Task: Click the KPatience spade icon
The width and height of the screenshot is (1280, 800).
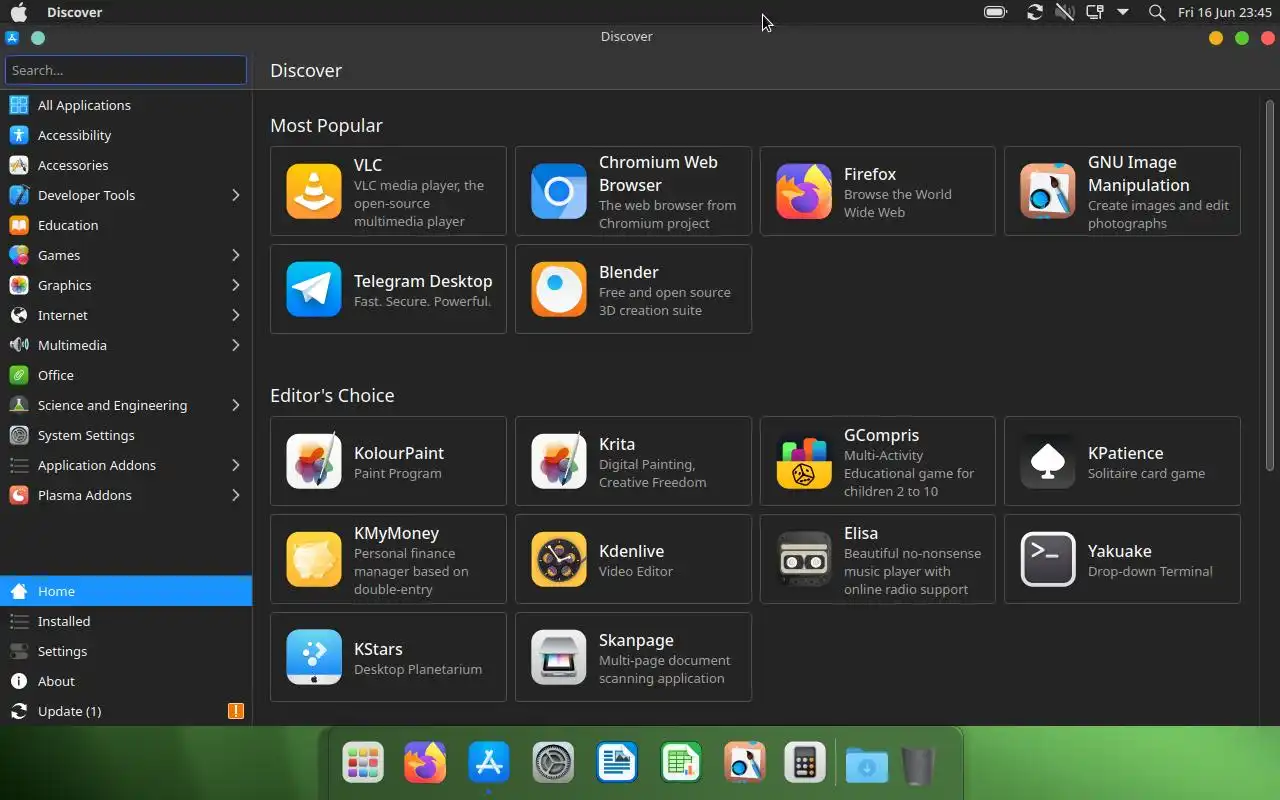Action: [x=1048, y=461]
